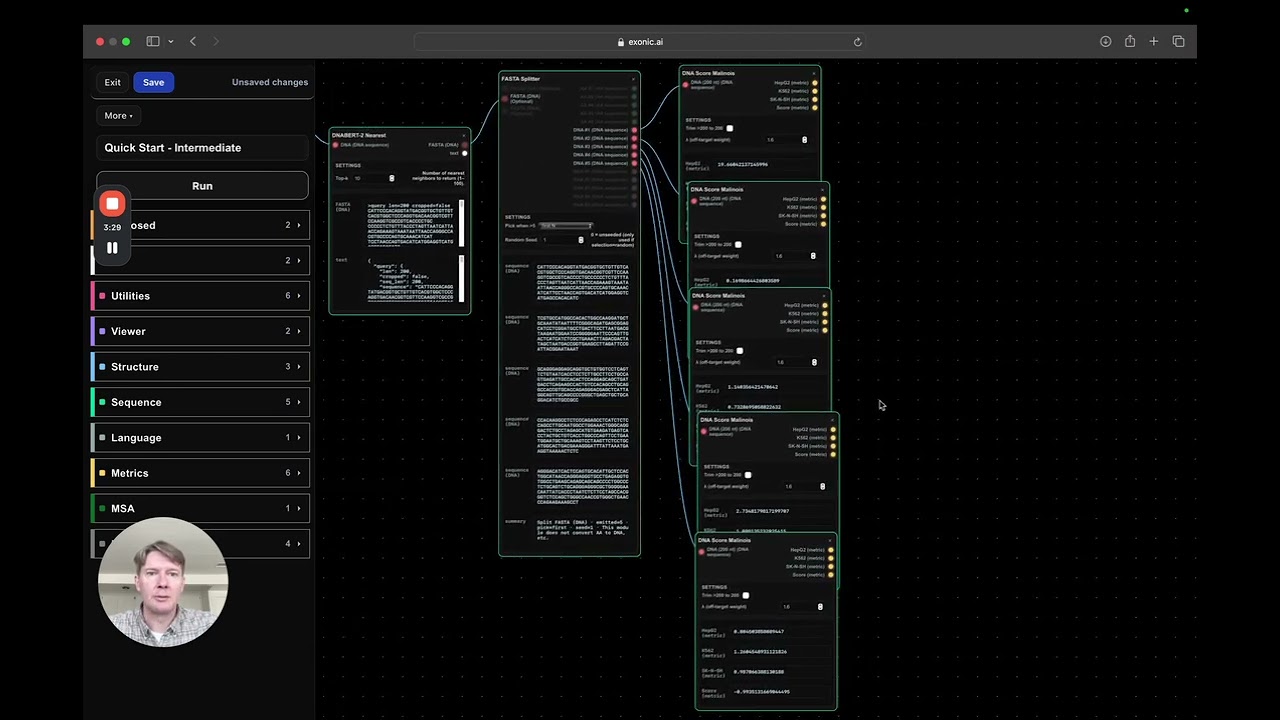Go back in Safari
1280x720 pixels.
(x=193, y=42)
